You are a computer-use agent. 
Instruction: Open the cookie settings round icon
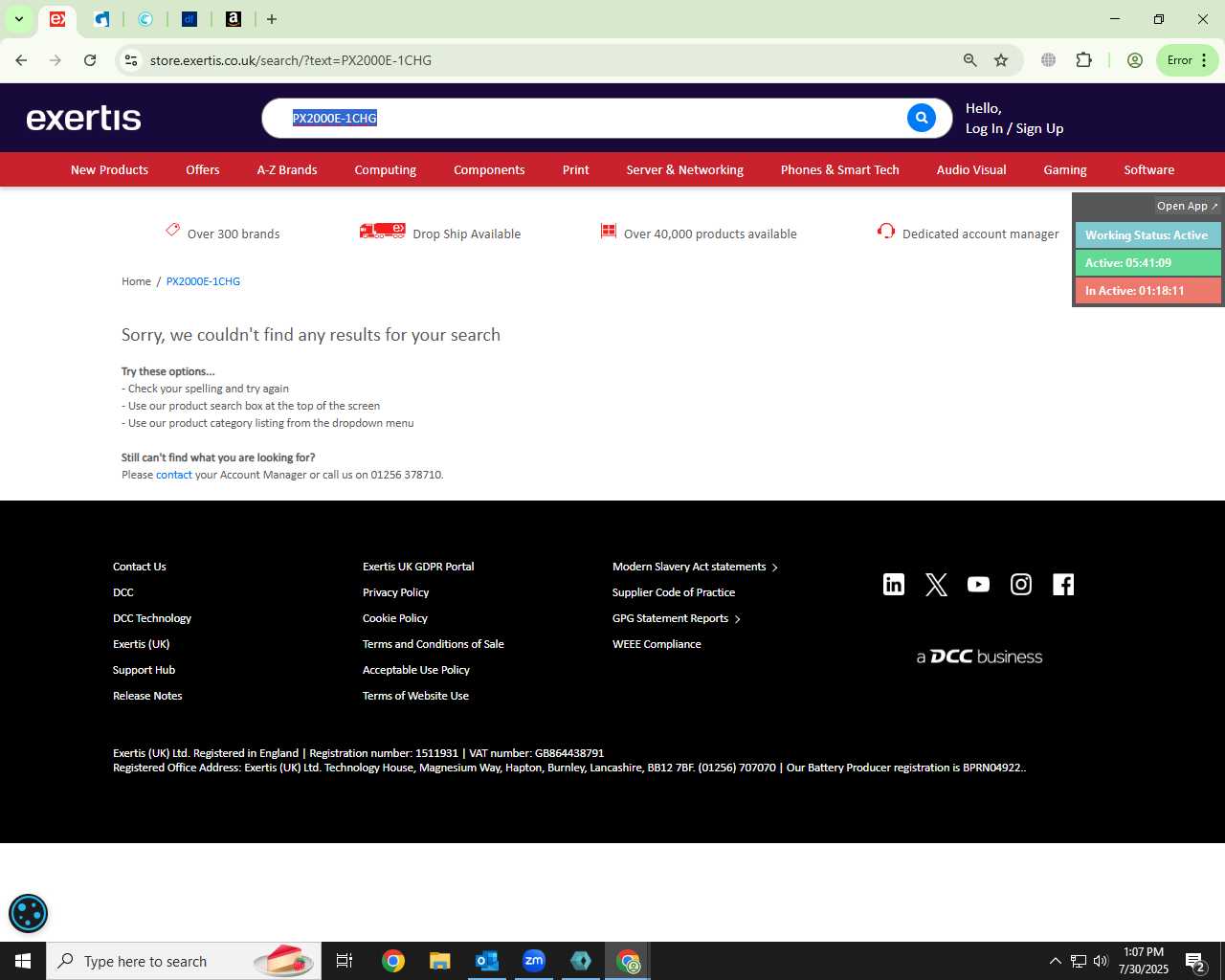[x=28, y=913]
